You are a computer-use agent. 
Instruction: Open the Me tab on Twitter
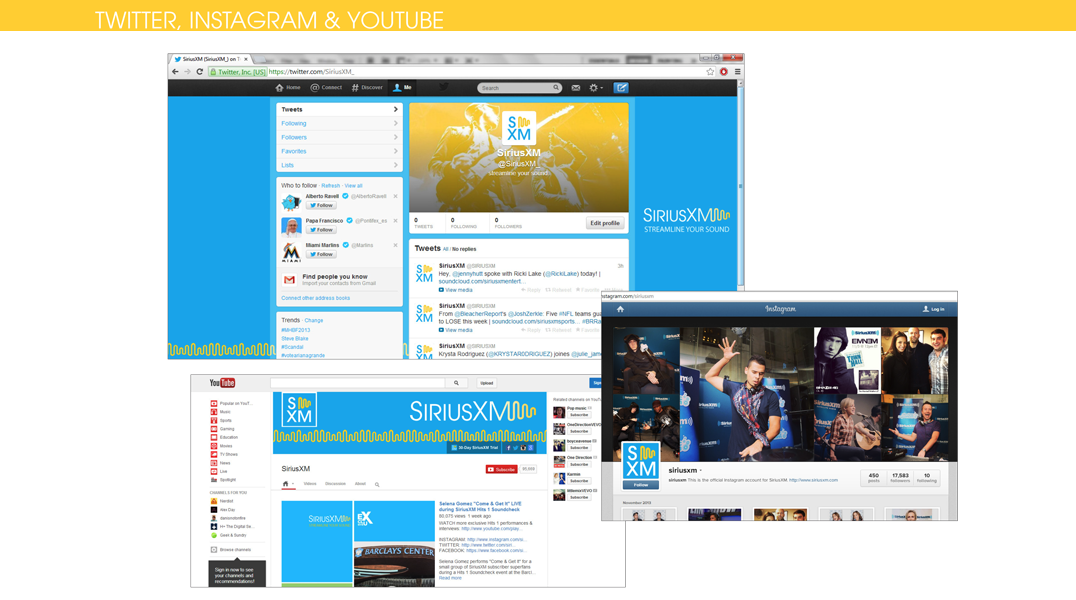pyautogui.click(x=402, y=88)
